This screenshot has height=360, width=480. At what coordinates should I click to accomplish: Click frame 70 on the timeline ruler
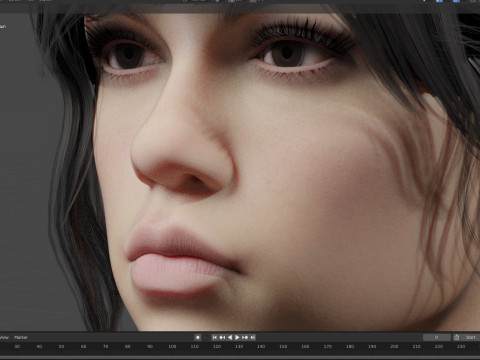[106, 347]
